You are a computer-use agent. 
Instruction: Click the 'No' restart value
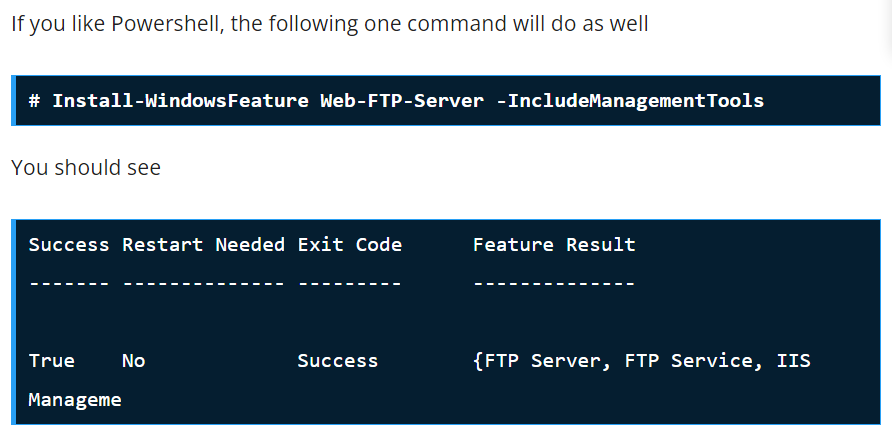(x=133, y=361)
